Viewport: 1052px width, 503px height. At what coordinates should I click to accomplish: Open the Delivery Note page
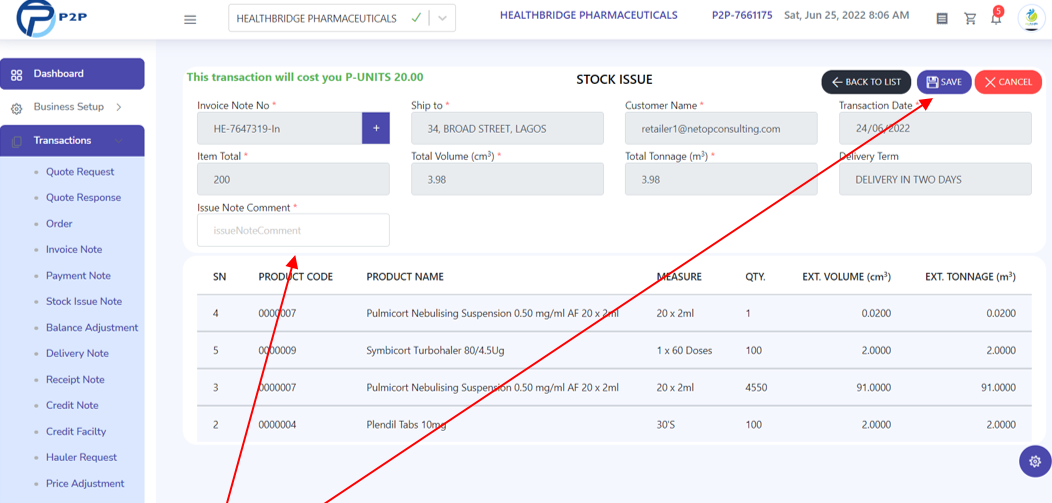[77, 353]
